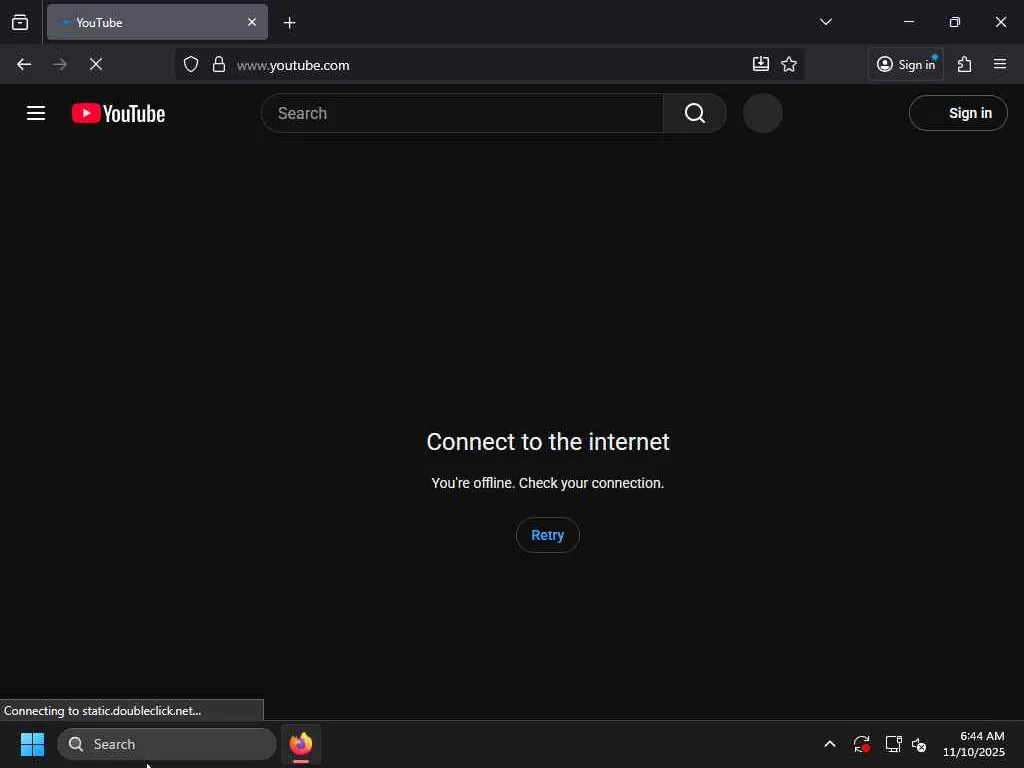This screenshot has height=768, width=1024.
Task: Minimize the Firefox window
Action: click(908, 22)
